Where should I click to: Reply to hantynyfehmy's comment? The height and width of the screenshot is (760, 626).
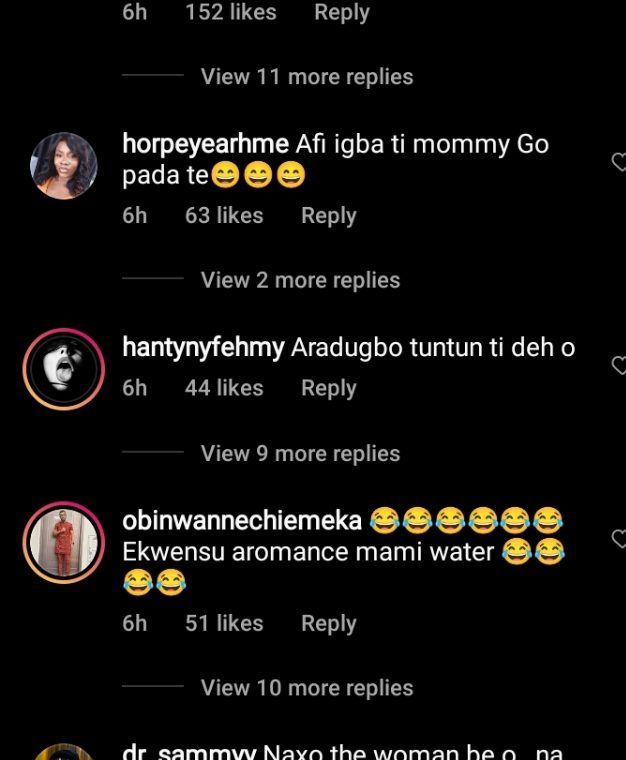tap(328, 388)
